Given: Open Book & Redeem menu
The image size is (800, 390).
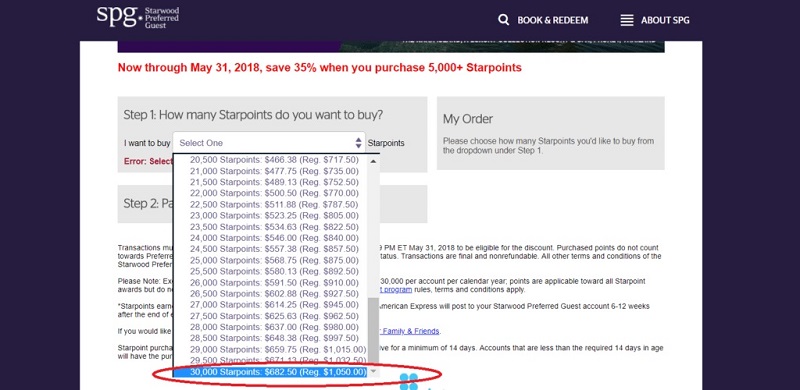Looking at the screenshot, I should pyautogui.click(x=553, y=20).
